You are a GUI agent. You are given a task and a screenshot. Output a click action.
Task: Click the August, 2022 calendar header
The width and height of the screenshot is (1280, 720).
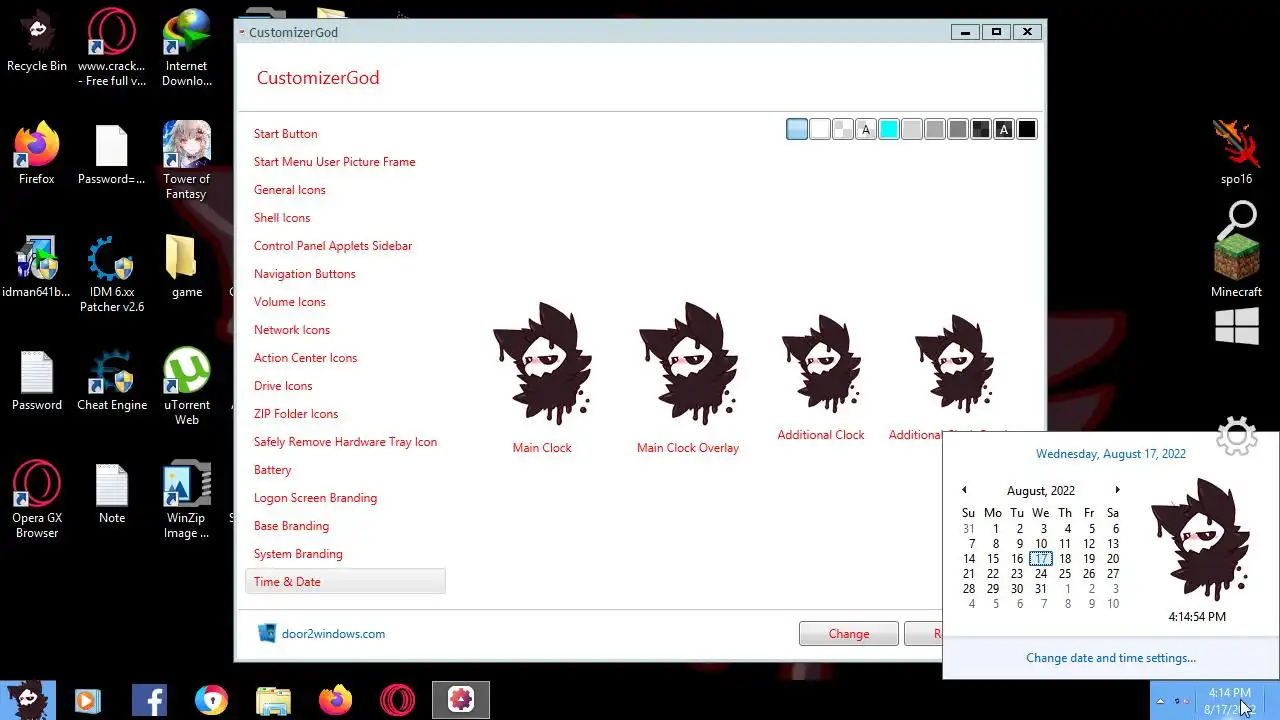[1041, 491]
